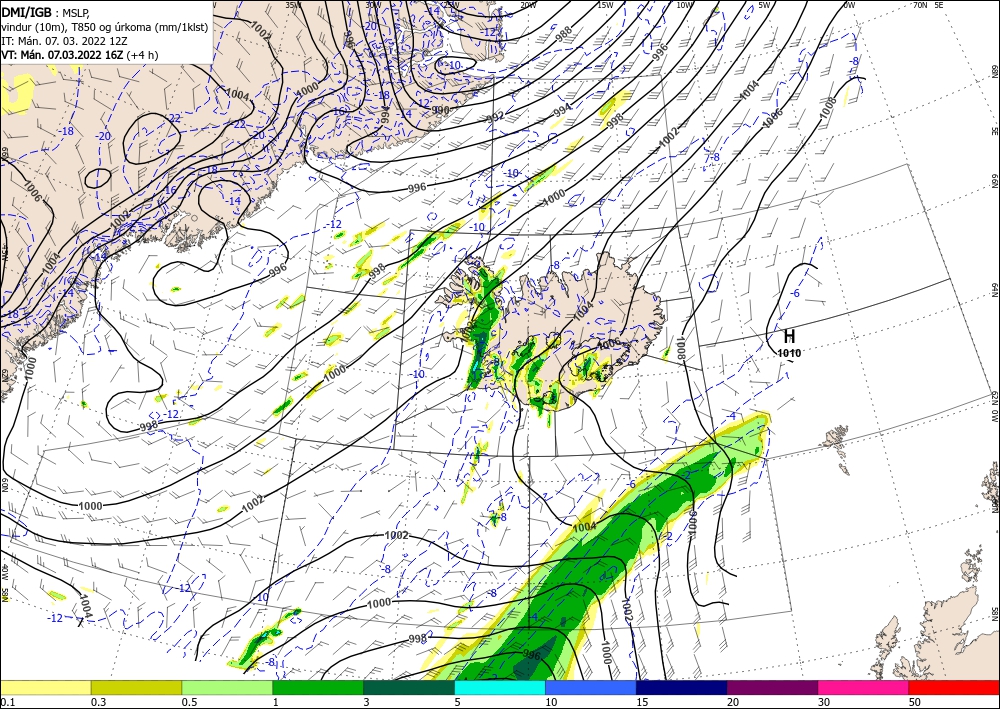Screen dimensions: 1000x709
Task: Click the '988' isobar label
Action: click(564, 36)
